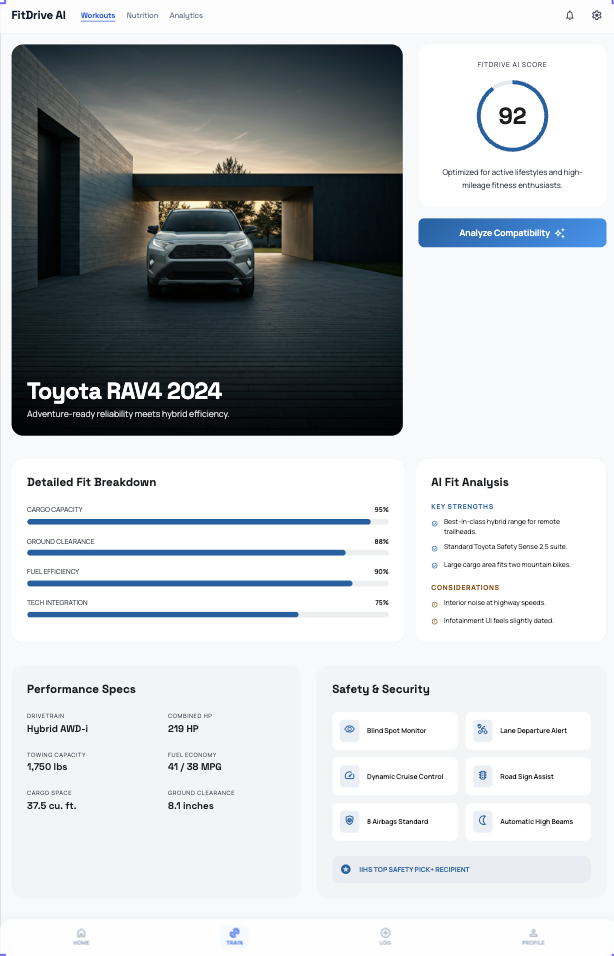
Task: Click the Blind Spot Monitor eye icon
Action: click(349, 730)
